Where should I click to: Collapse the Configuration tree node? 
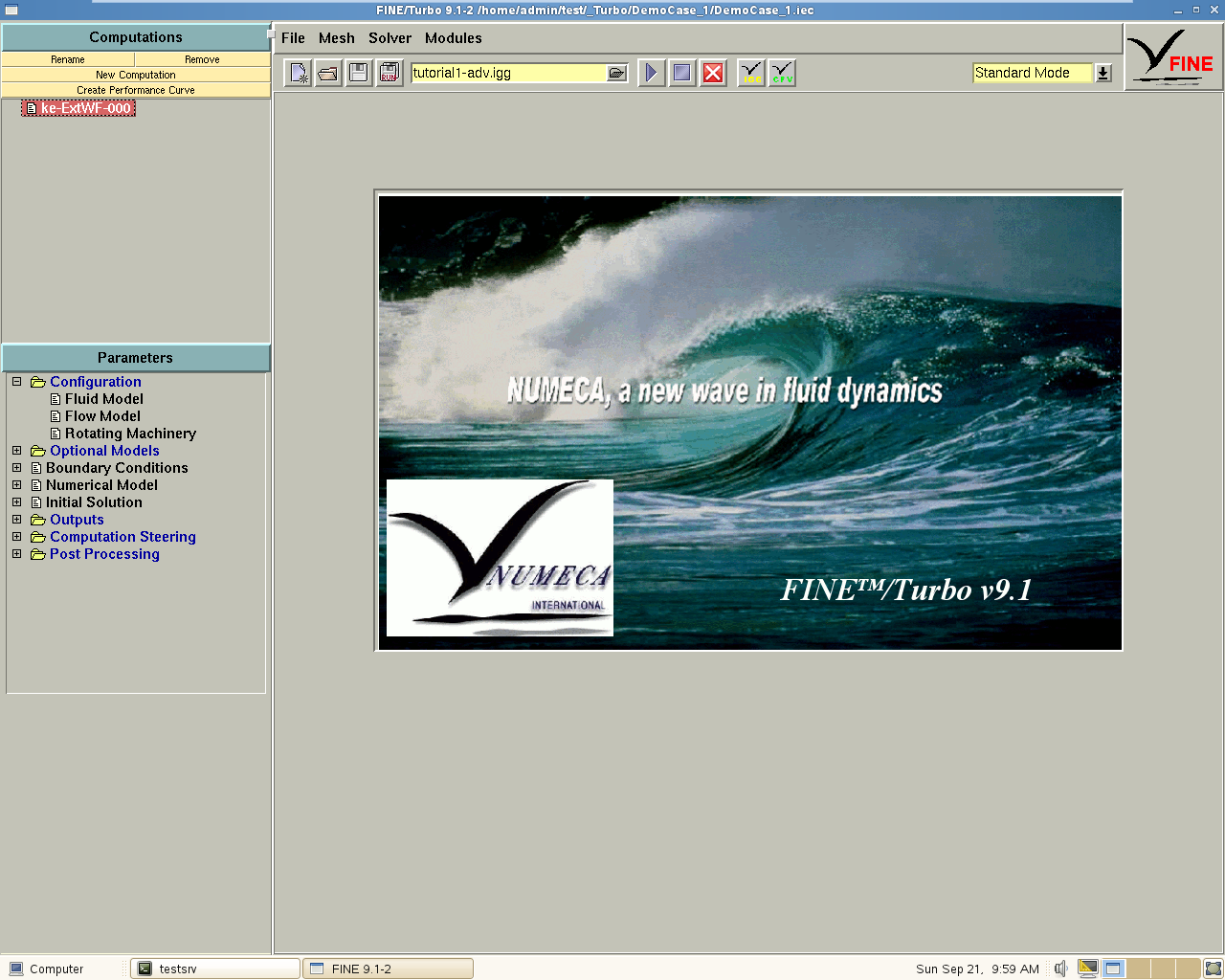(16, 382)
